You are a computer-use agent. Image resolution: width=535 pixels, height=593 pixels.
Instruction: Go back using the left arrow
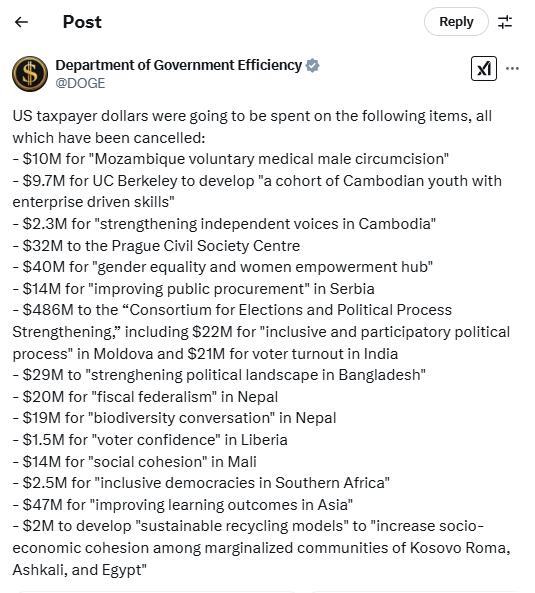point(21,22)
